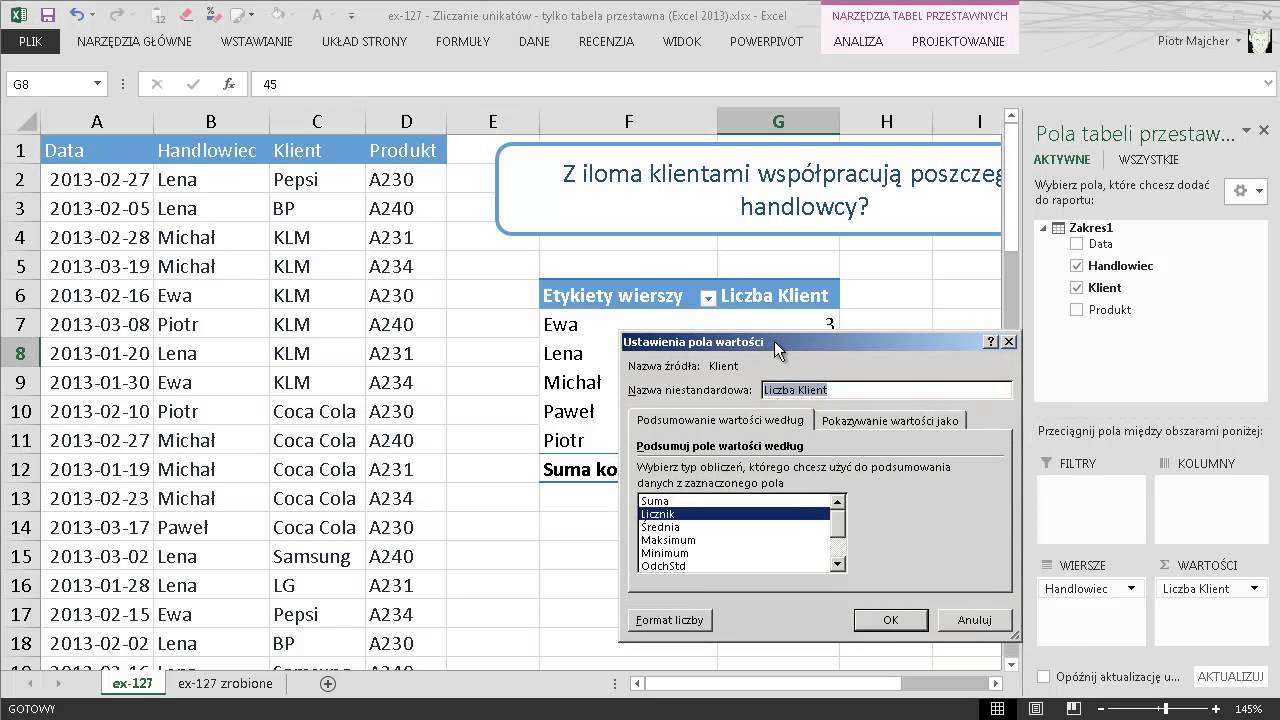Click the pink eraser clear icon
The height and width of the screenshot is (720, 1280).
186,15
